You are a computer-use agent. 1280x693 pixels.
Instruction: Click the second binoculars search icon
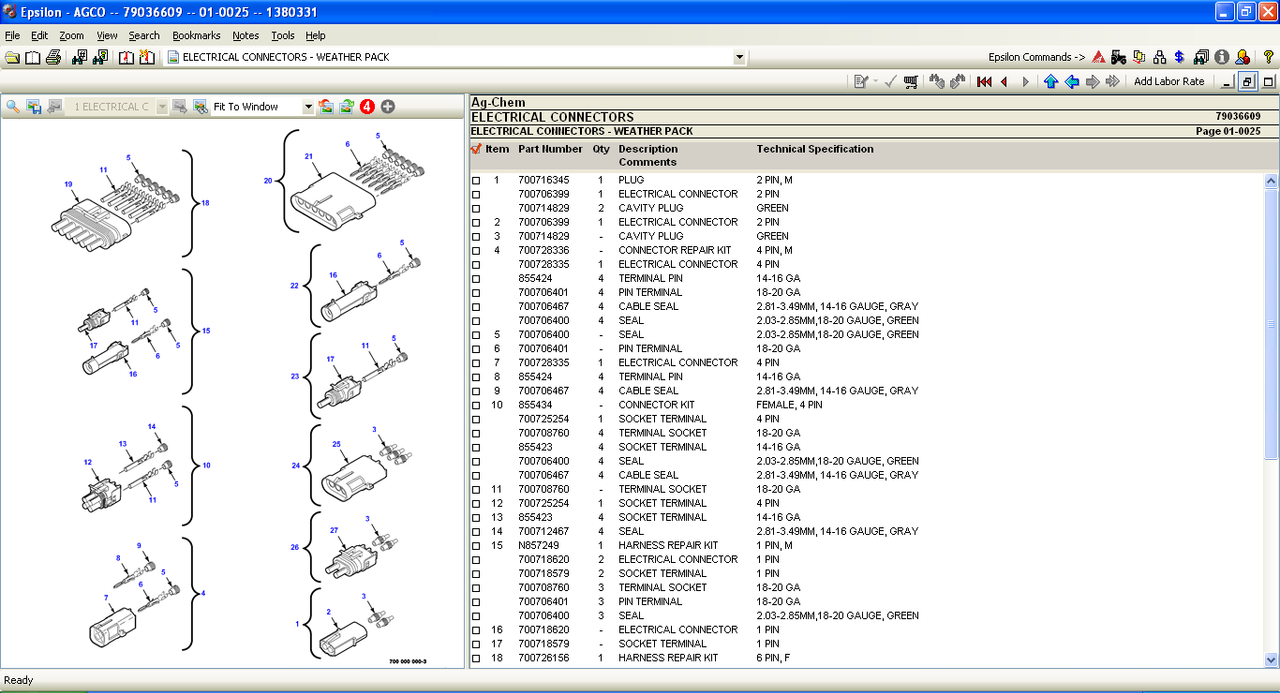click(x=100, y=57)
